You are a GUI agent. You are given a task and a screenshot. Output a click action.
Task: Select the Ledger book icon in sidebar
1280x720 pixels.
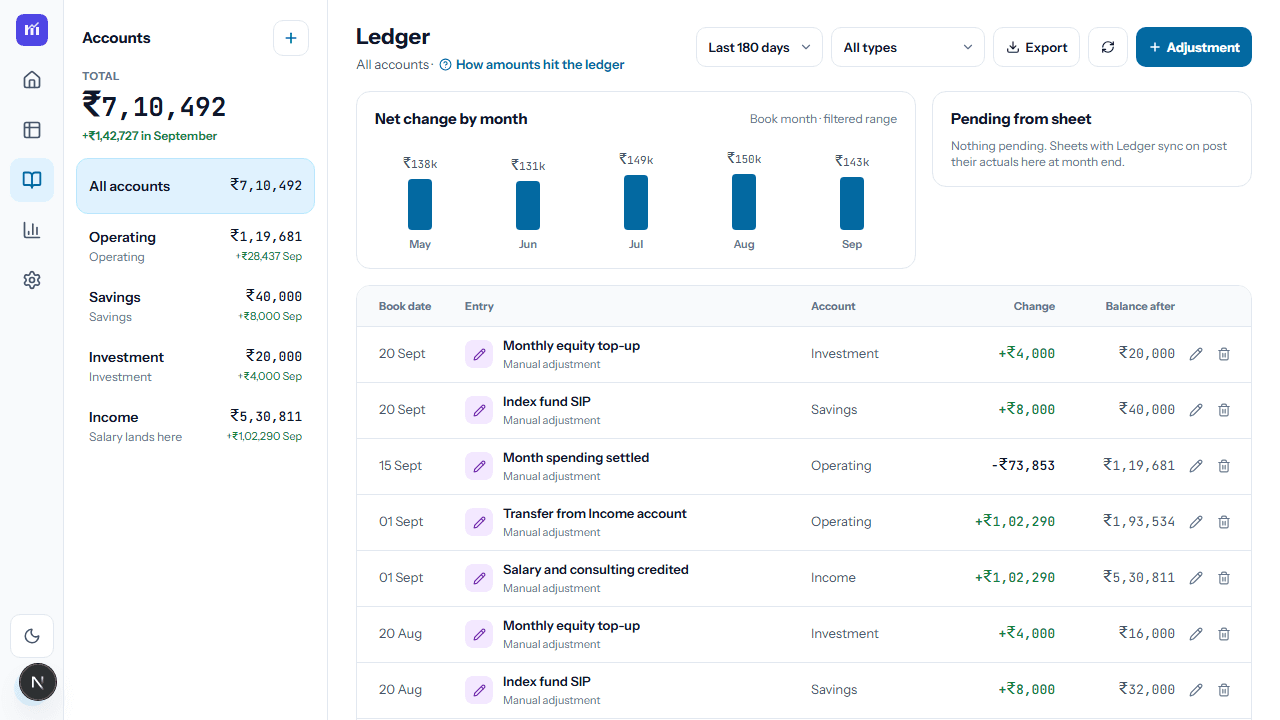point(32,180)
